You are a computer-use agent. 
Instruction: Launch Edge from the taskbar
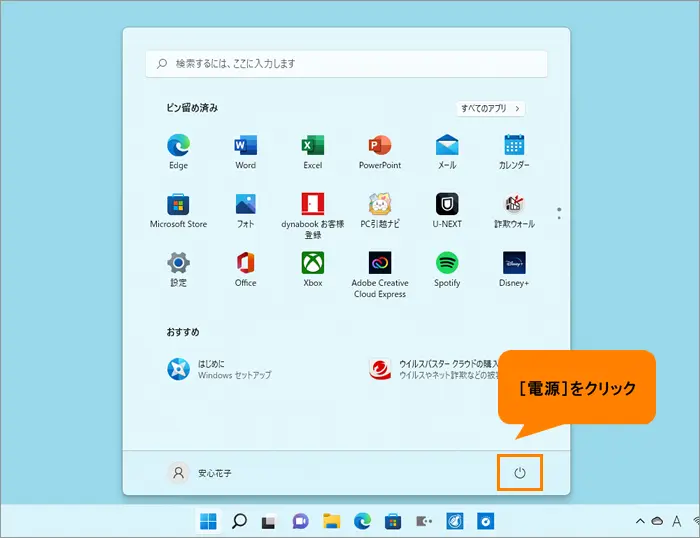pyautogui.click(x=362, y=521)
